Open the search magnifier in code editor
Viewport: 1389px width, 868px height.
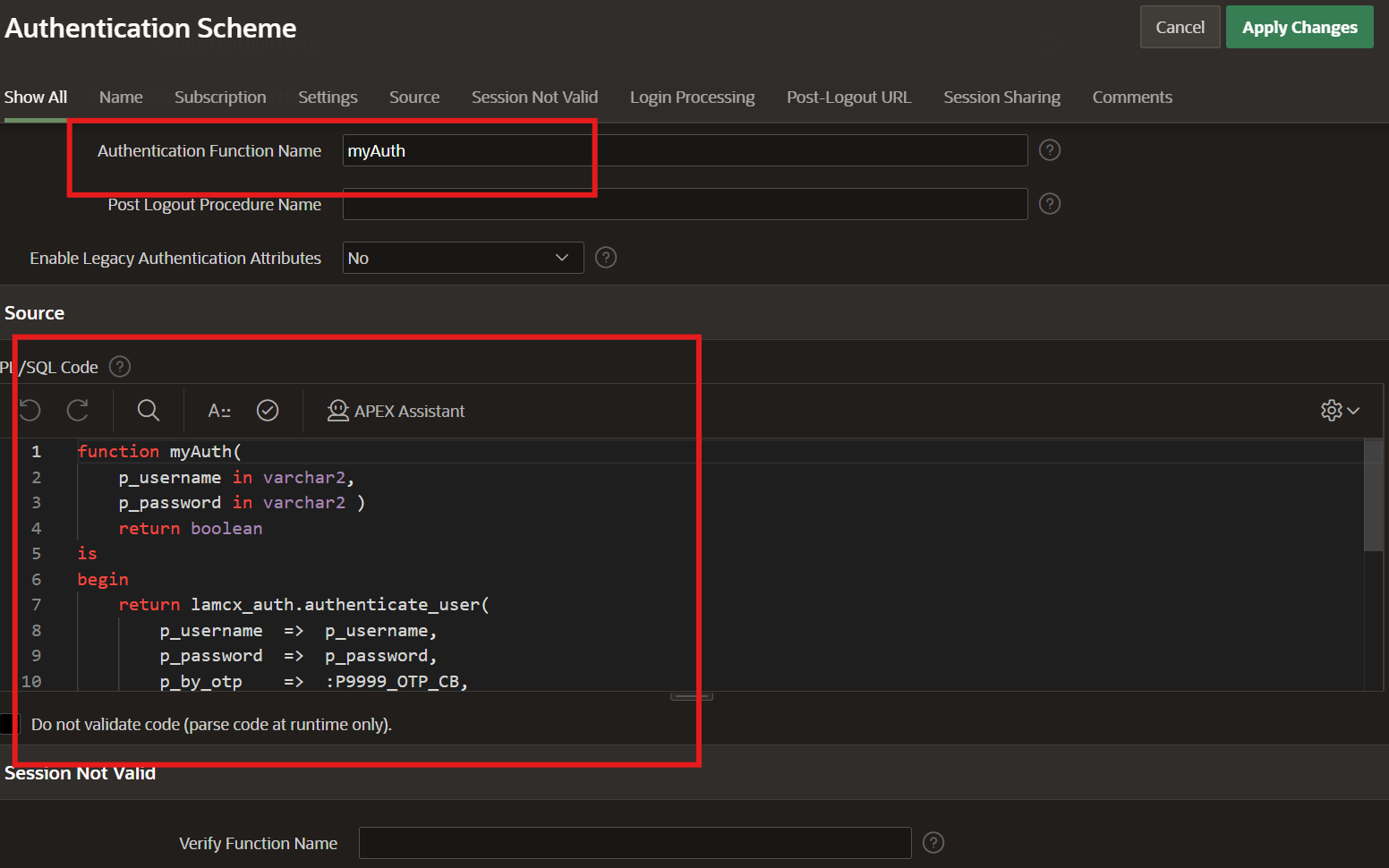click(148, 411)
